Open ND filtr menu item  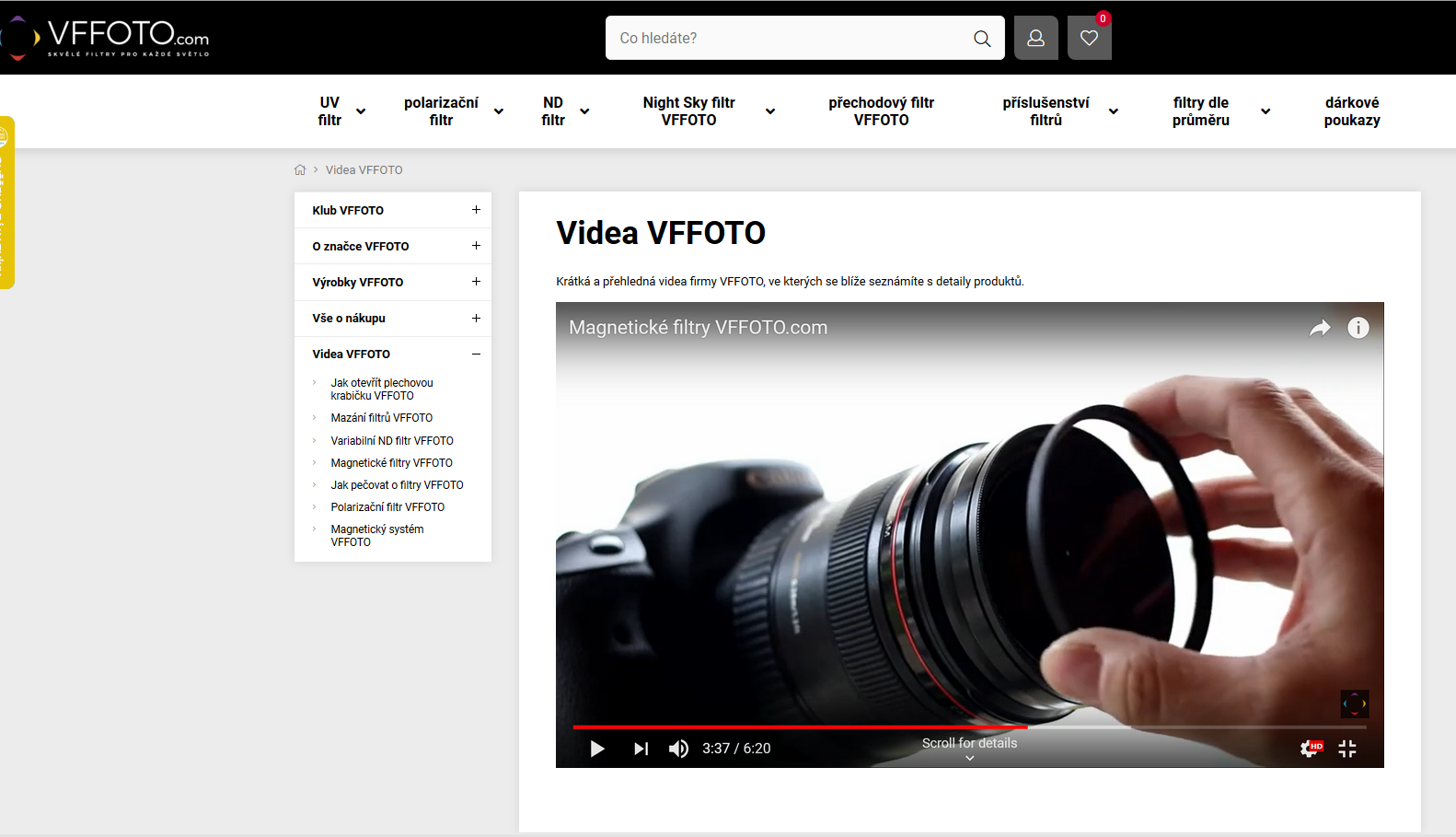(553, 111)
